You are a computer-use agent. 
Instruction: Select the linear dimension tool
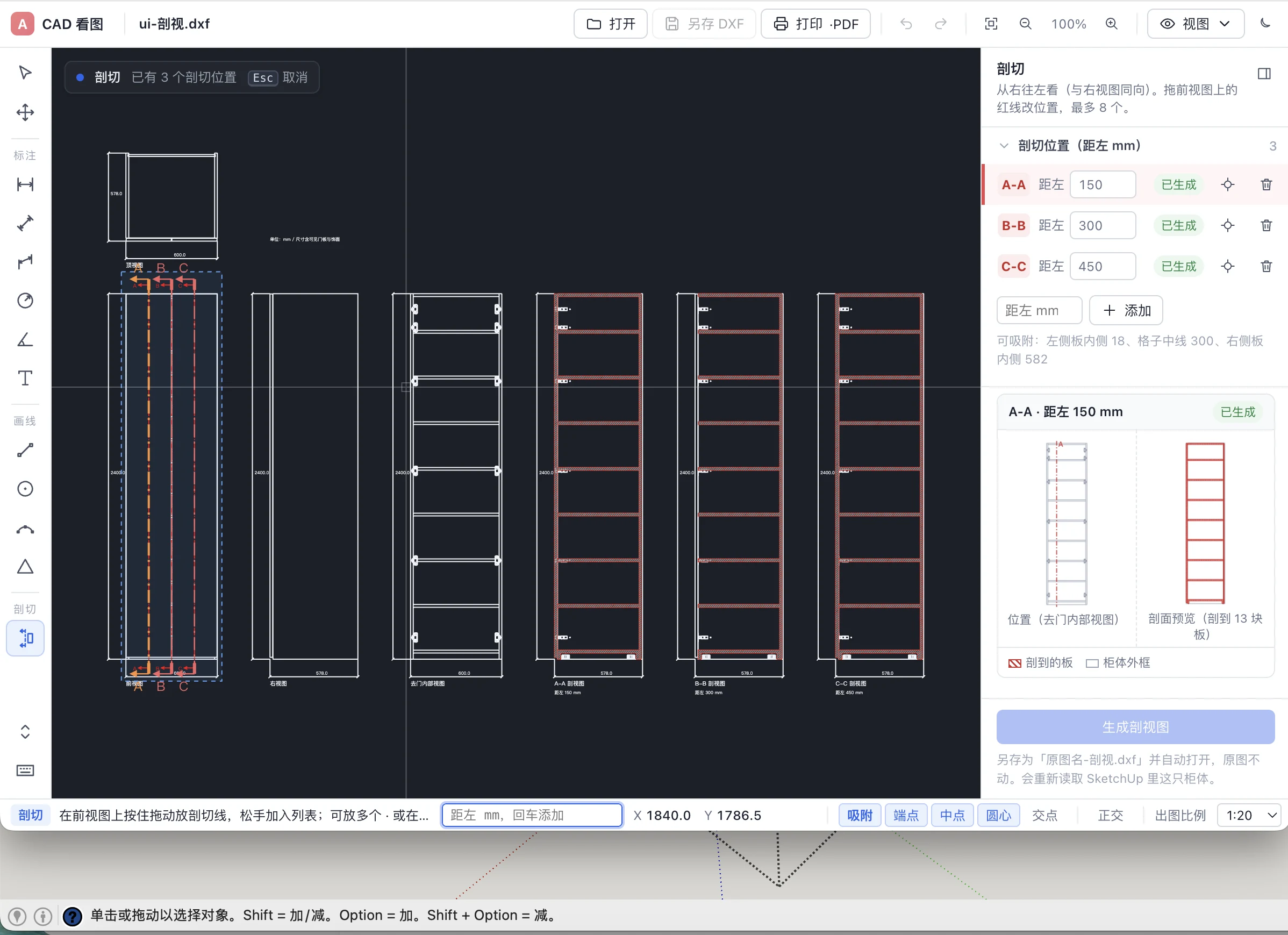tap(25, 184)
